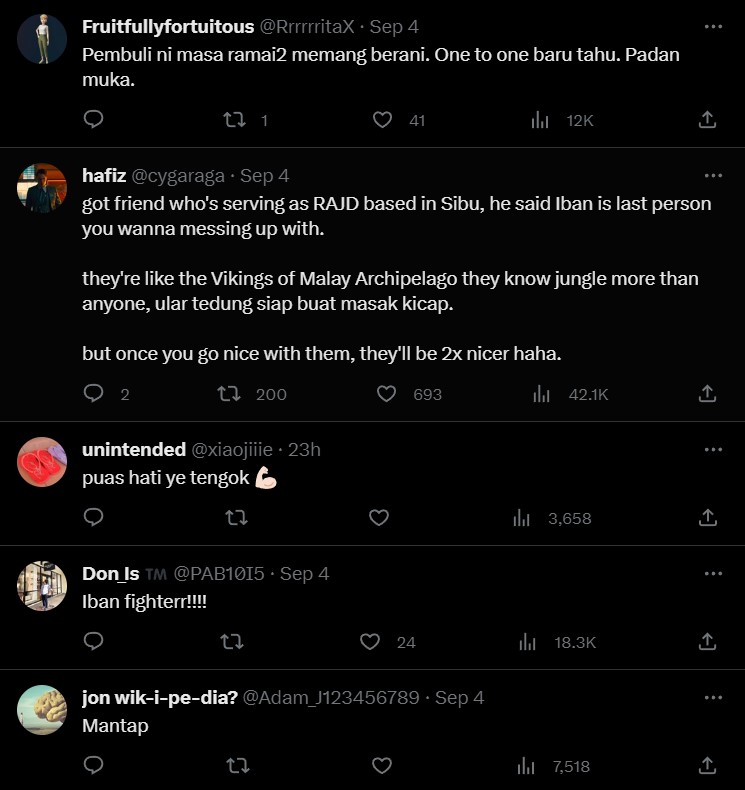View analytics of Fruitfullyfortuitous tweet showing 12K

541,120
